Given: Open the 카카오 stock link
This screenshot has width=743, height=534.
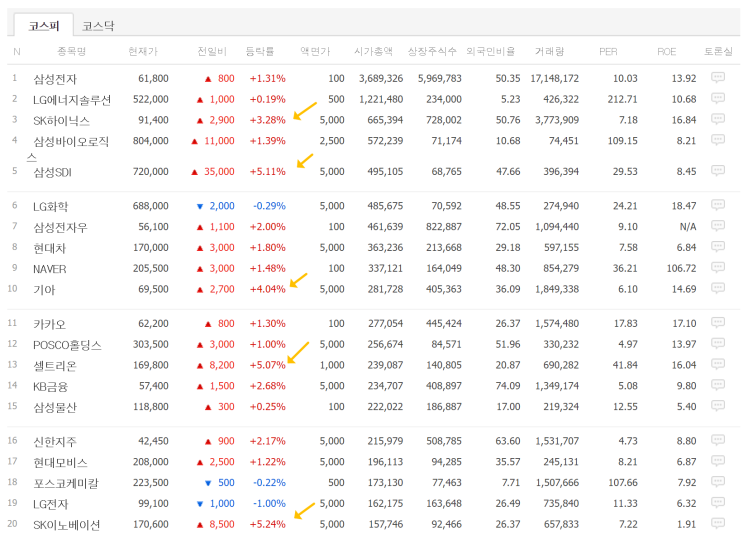Looking at the screenshot, I should pyautogui.click(x=49, y=324).
